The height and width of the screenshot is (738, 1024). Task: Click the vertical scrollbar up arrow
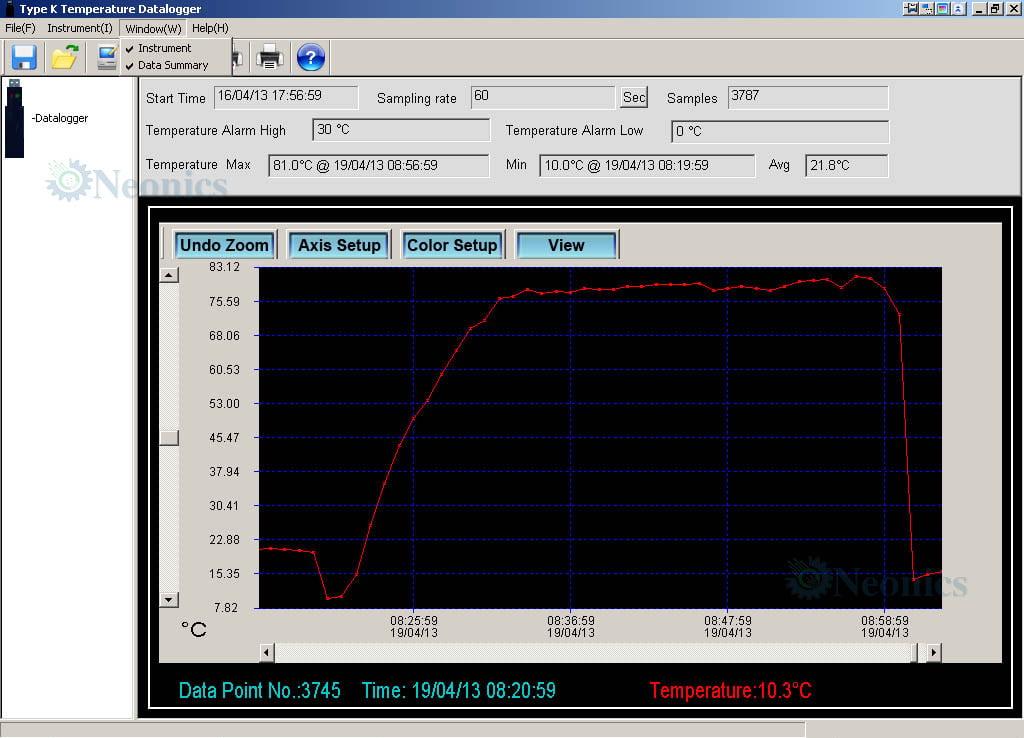[168, 275]
